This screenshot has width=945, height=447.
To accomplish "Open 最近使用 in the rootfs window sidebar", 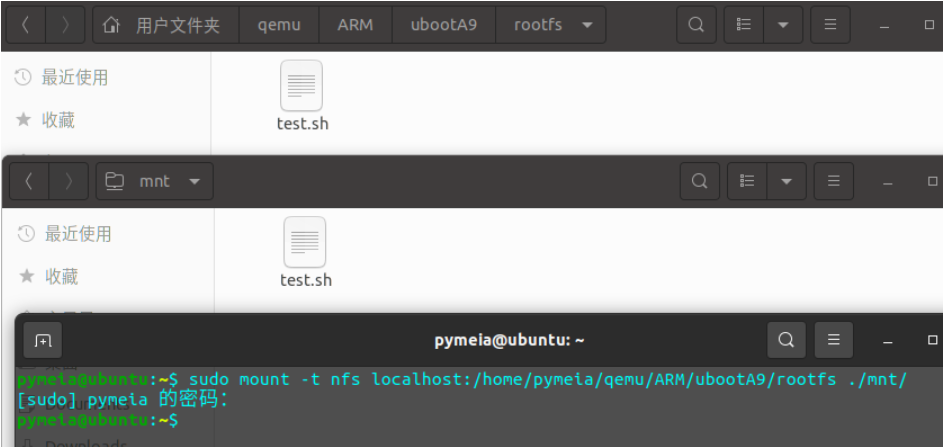I will (61, 77).
